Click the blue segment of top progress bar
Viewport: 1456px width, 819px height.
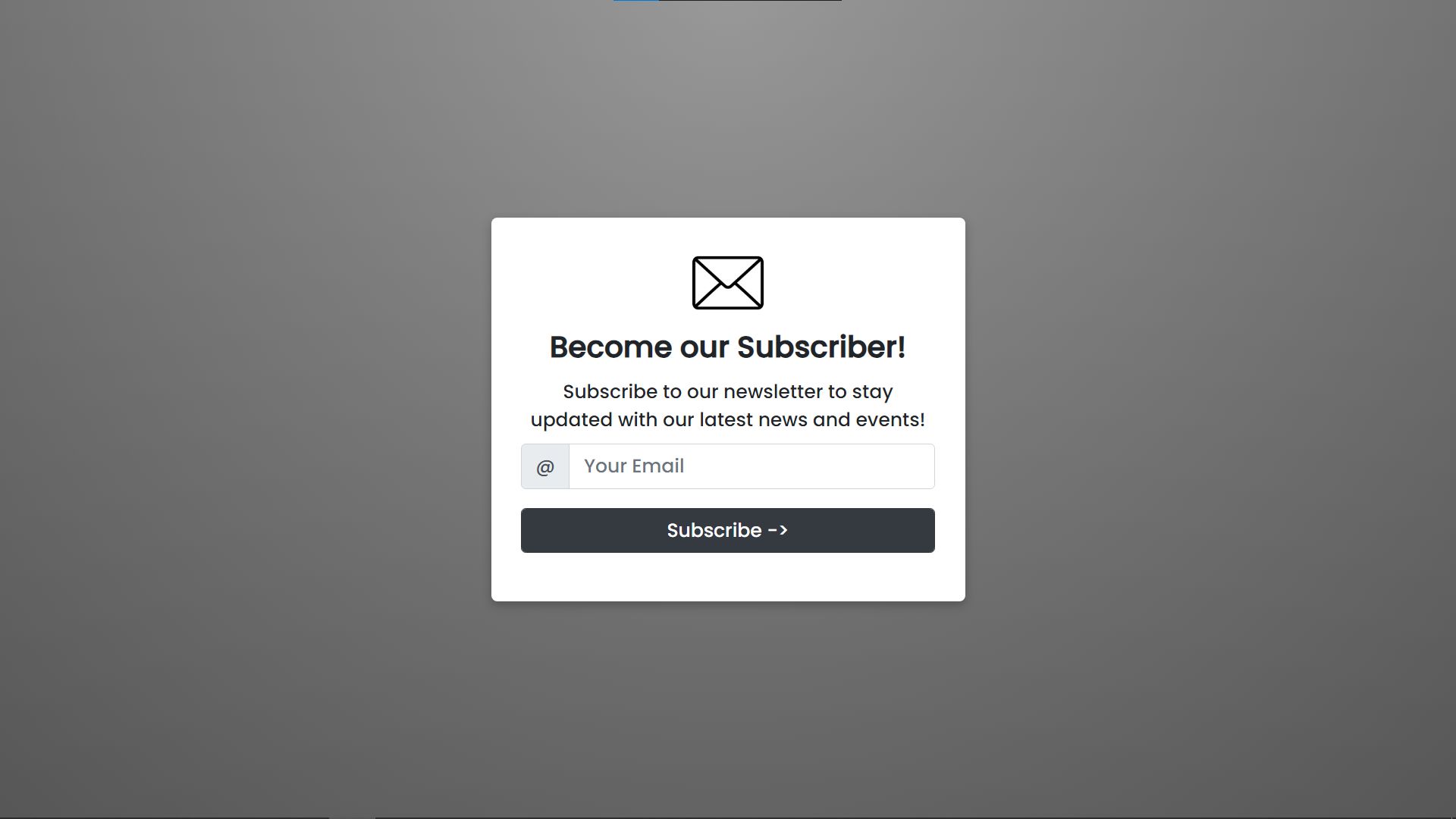click(636, 1)
